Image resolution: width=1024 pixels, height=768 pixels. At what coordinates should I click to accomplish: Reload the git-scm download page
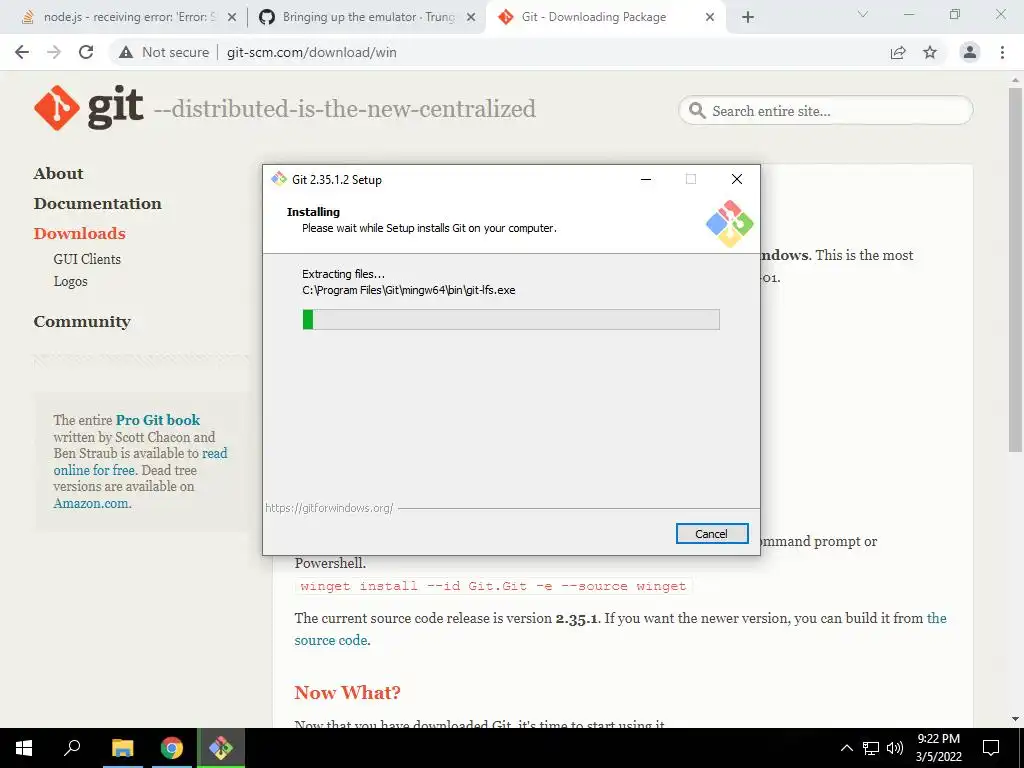tap(86, 52)
